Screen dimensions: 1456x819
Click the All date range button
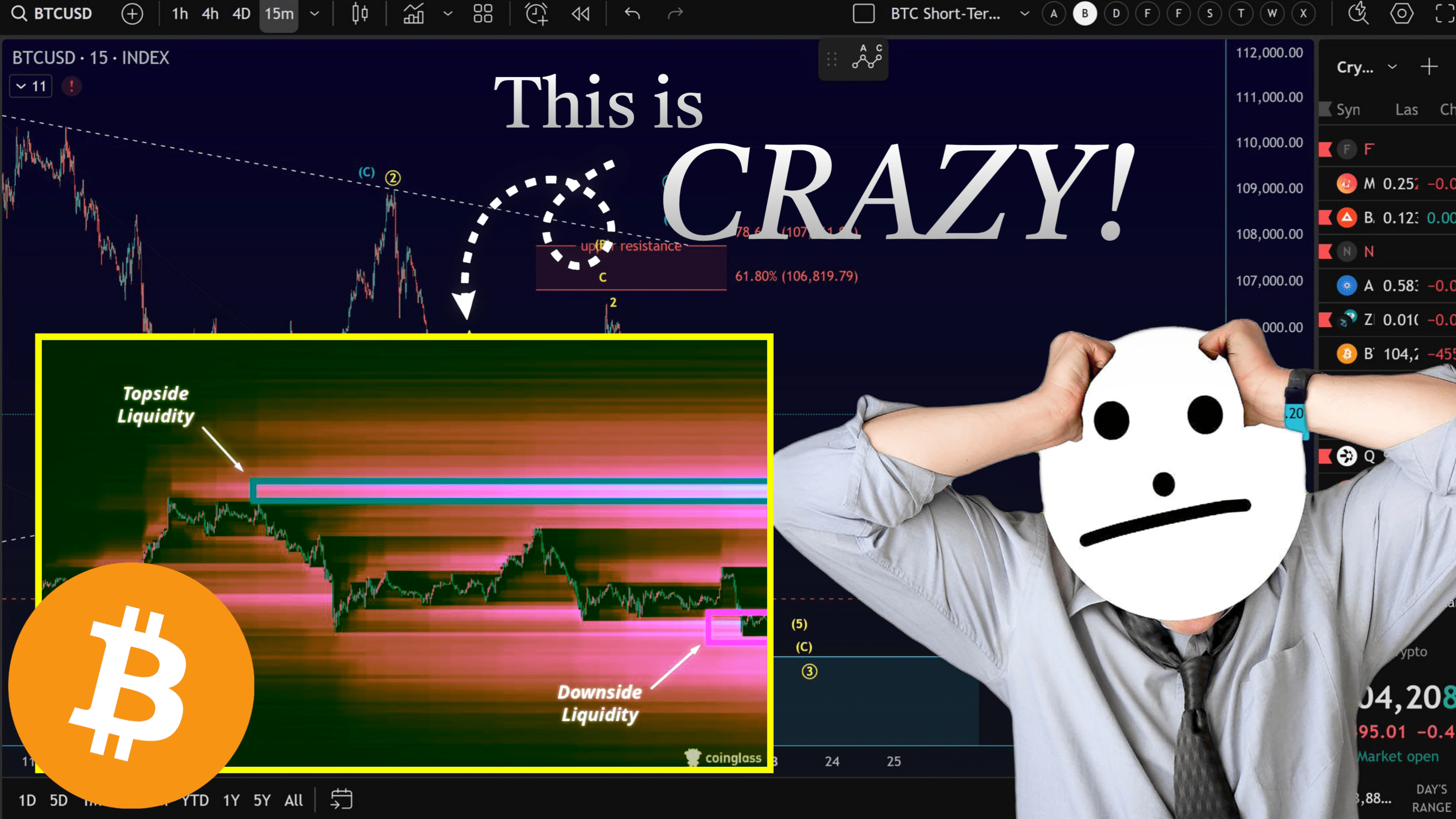(x=294, y=800)
